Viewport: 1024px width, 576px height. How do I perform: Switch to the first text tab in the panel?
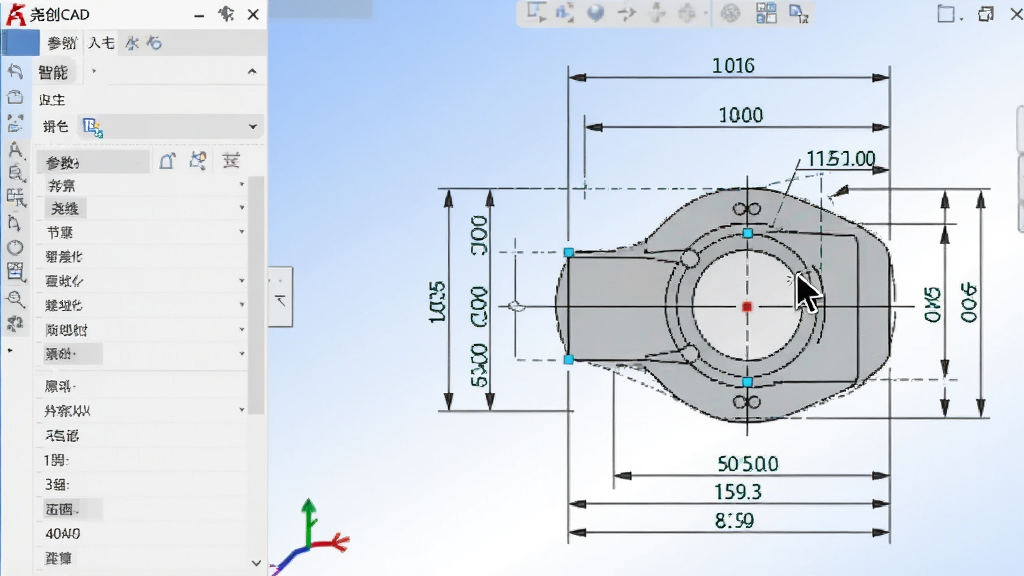tap(62, 43)
